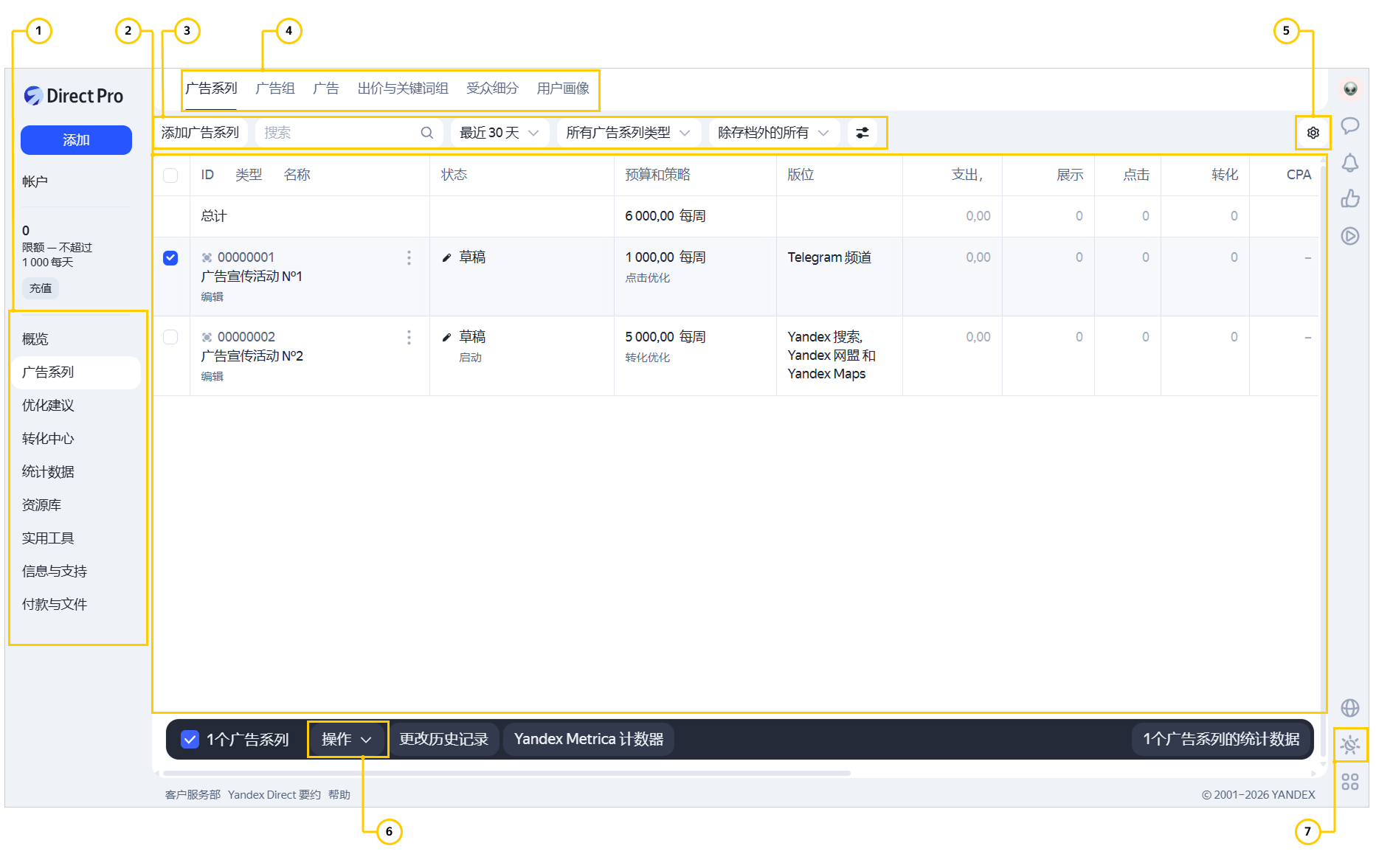Open the 帮助 footer link
Screen dimensions: 1376x868
pos(339,795)
